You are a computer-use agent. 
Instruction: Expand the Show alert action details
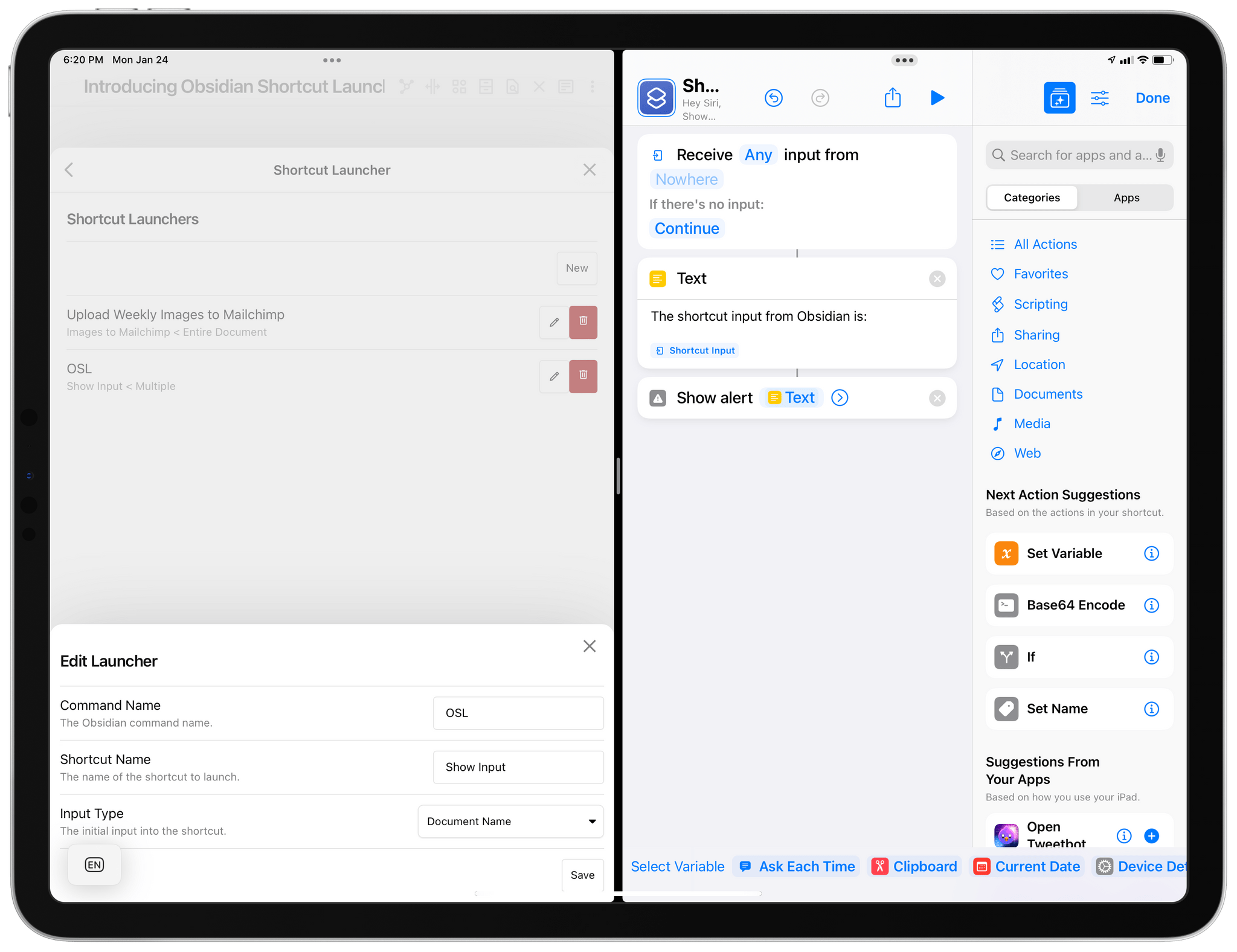(839, 397)
